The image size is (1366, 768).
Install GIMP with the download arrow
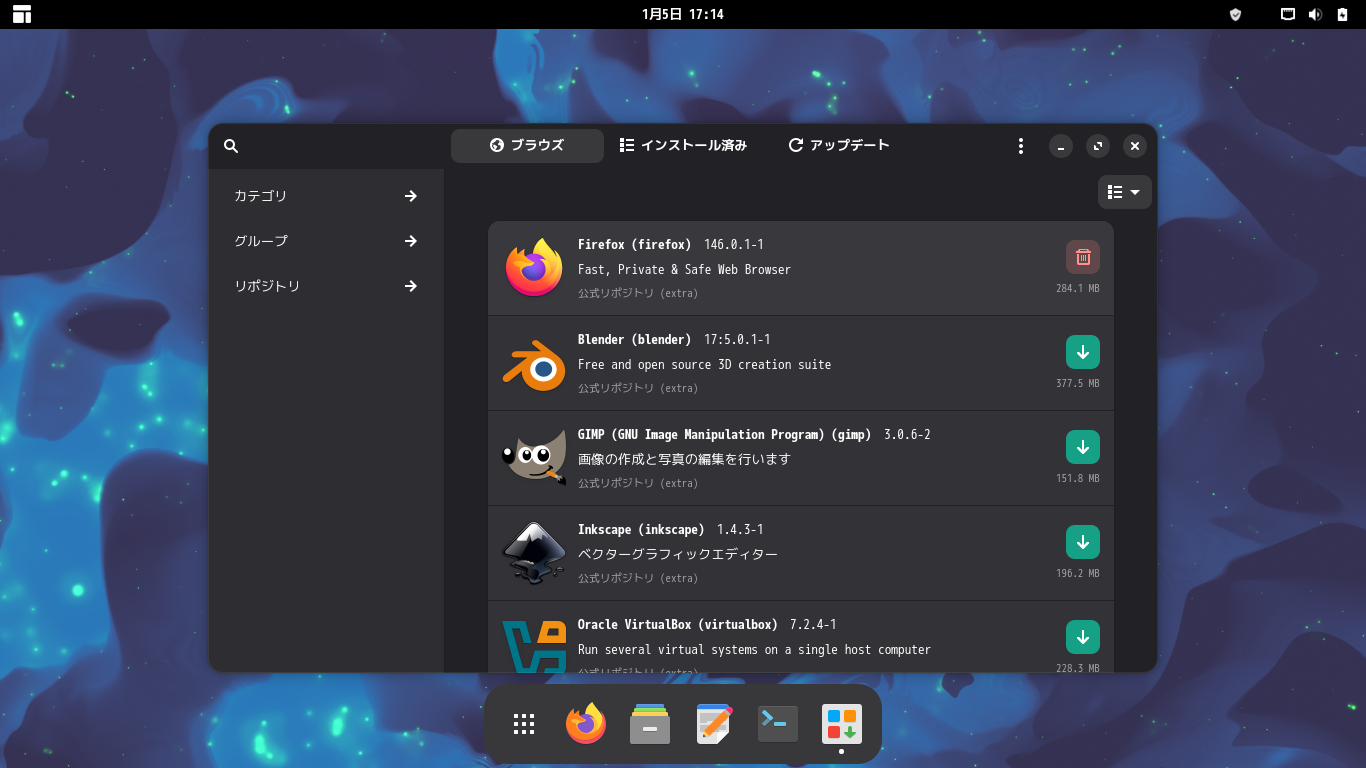[x=1083, y=447]
